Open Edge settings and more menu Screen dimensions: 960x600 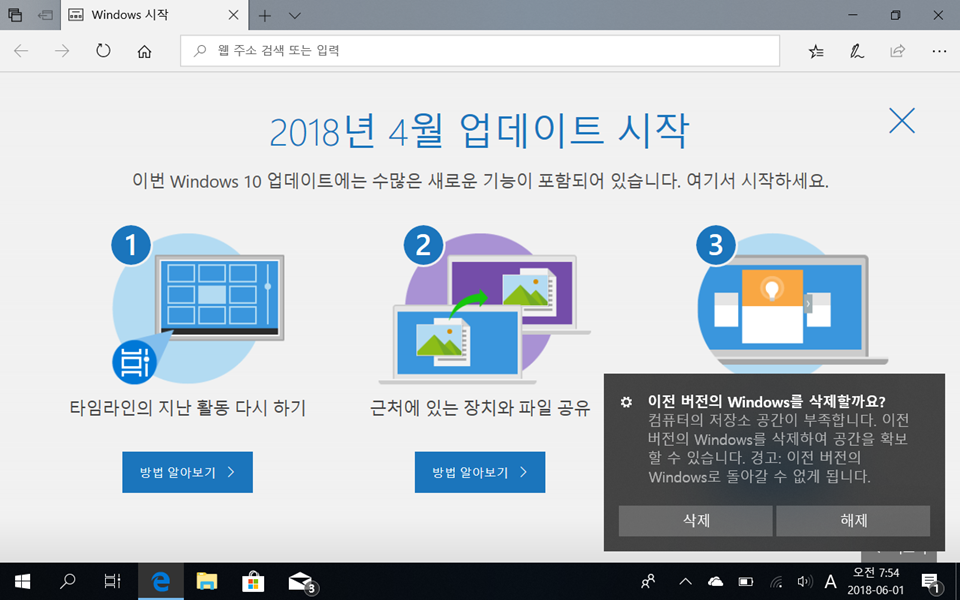939,51
